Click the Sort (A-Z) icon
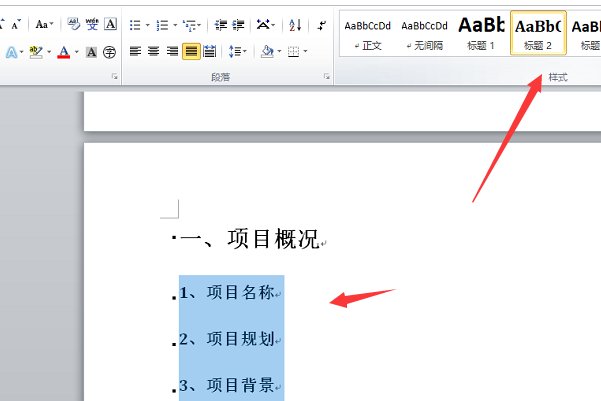The width and height of the screenshot is (601, 401). 295,25
